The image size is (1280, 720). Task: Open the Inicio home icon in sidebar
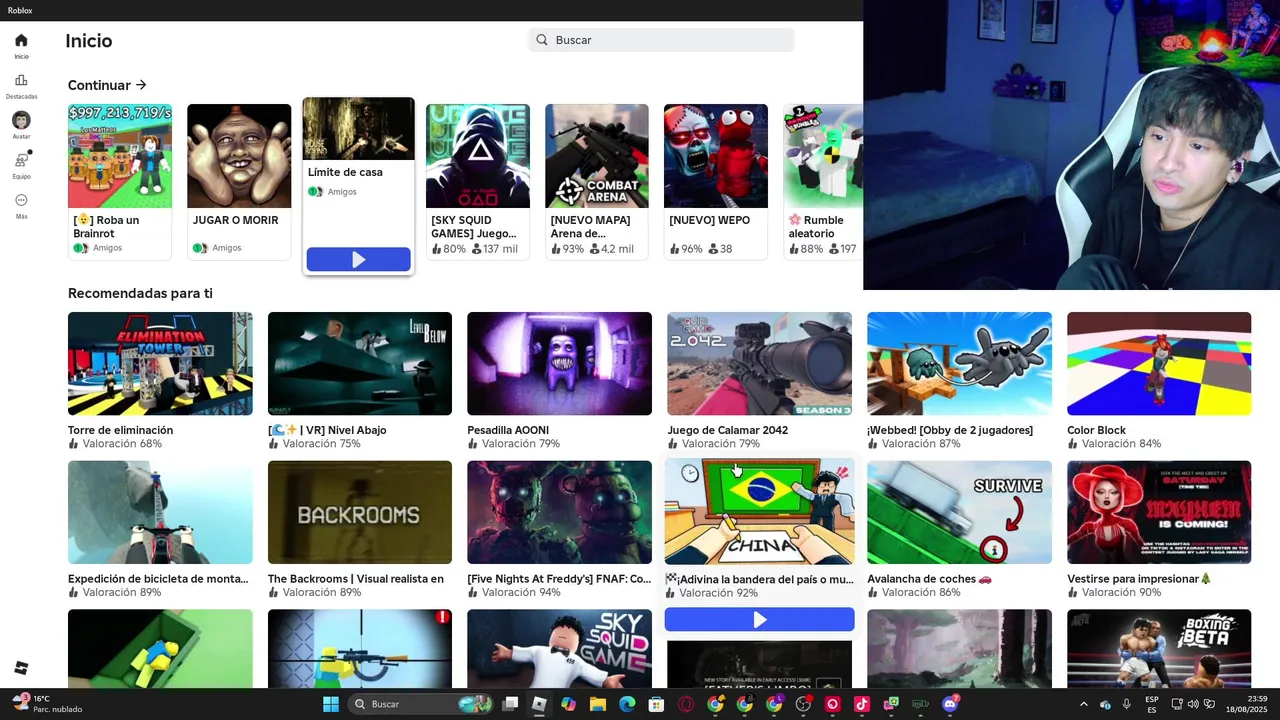click(21, 41)
